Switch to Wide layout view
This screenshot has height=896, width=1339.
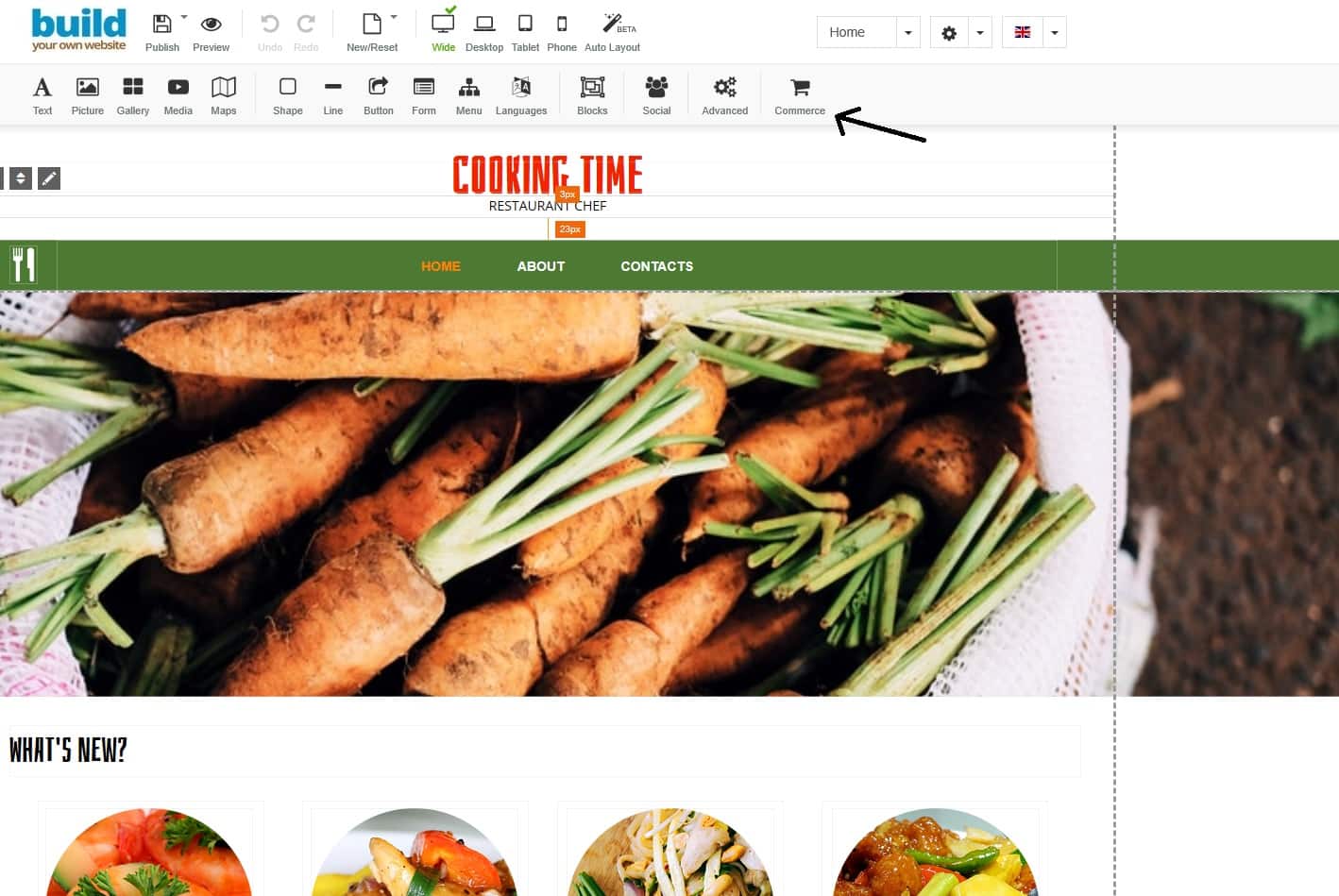pos(443,31)
